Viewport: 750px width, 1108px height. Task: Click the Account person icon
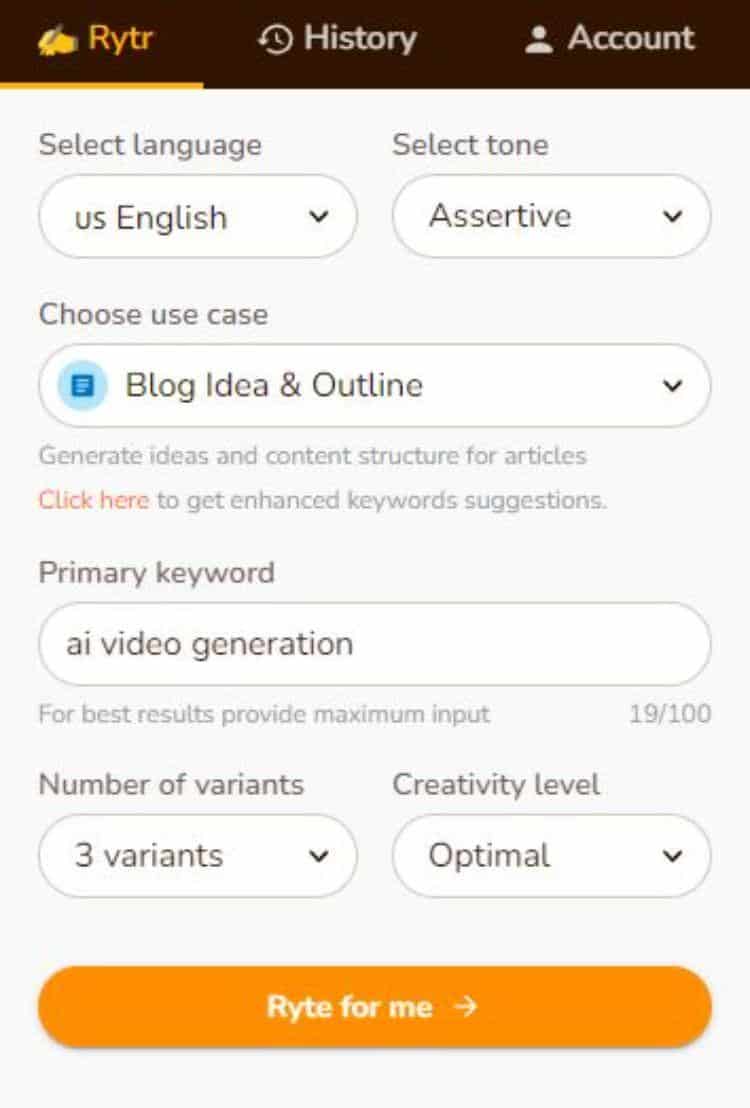click(539, 40)
